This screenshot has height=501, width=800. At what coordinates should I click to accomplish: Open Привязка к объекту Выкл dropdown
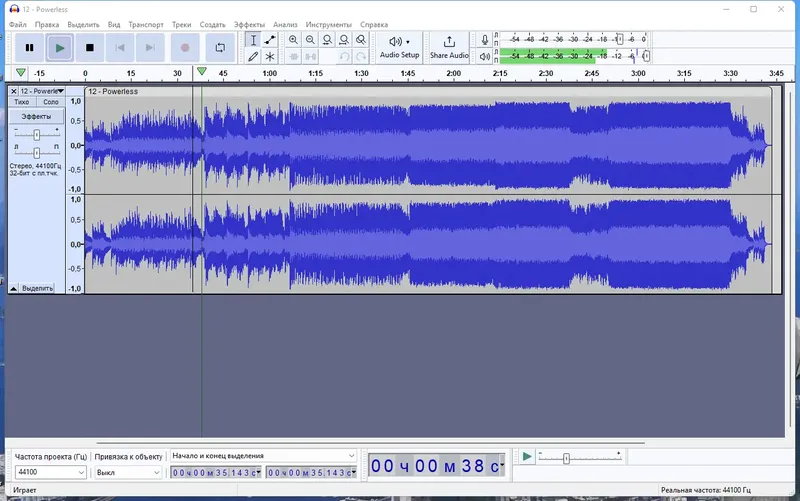[128, 472]
